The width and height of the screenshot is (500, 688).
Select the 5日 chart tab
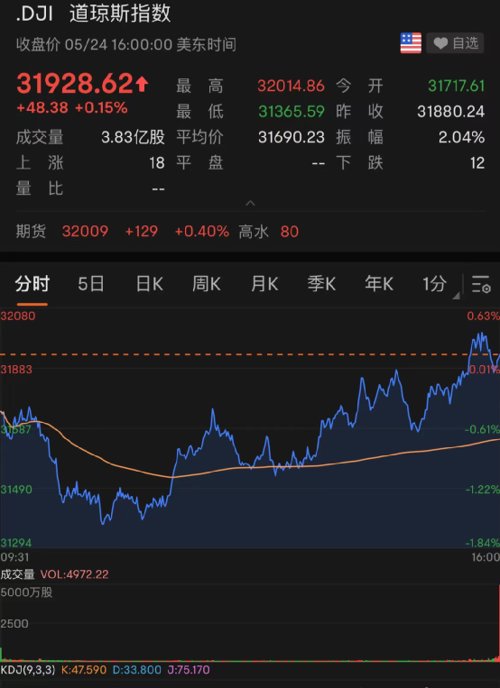tap(91, 284)
